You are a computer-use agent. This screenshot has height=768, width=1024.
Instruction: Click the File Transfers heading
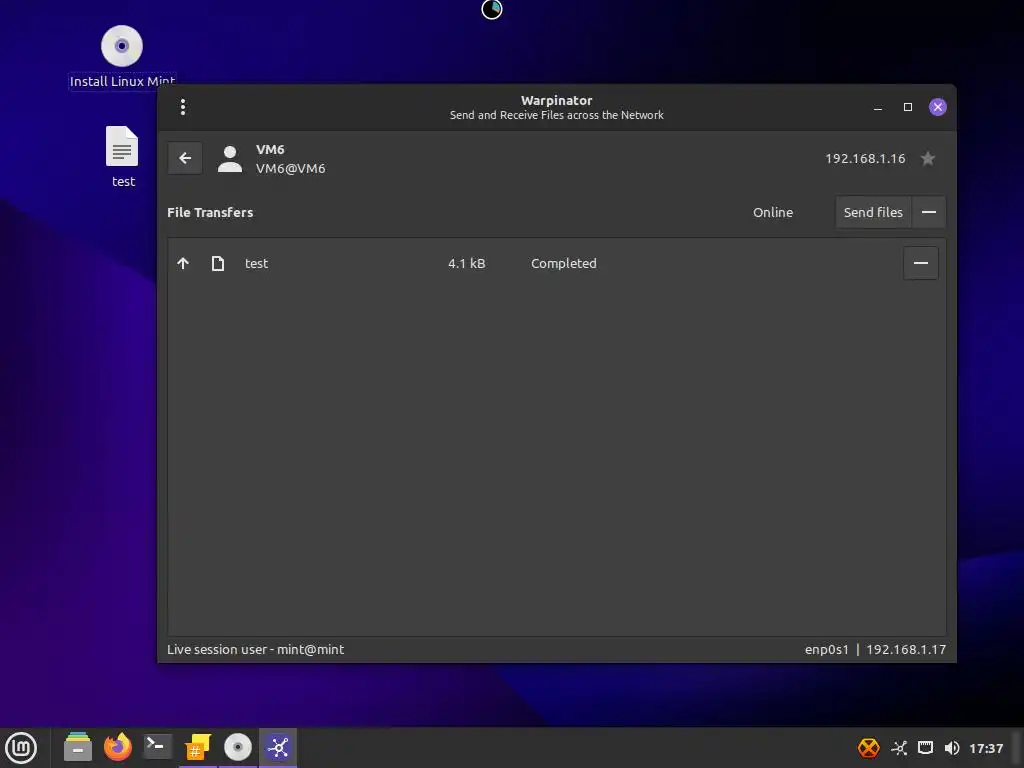point(210,212)
